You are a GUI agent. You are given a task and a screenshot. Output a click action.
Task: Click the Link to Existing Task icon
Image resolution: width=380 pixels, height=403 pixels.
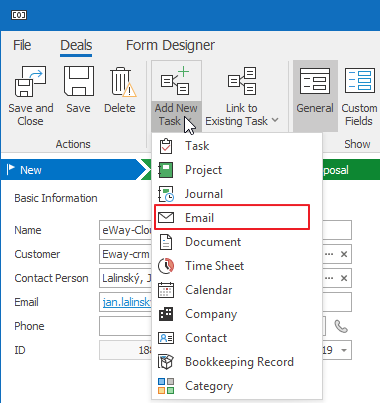pyautogui.click(x=242, y=81)
